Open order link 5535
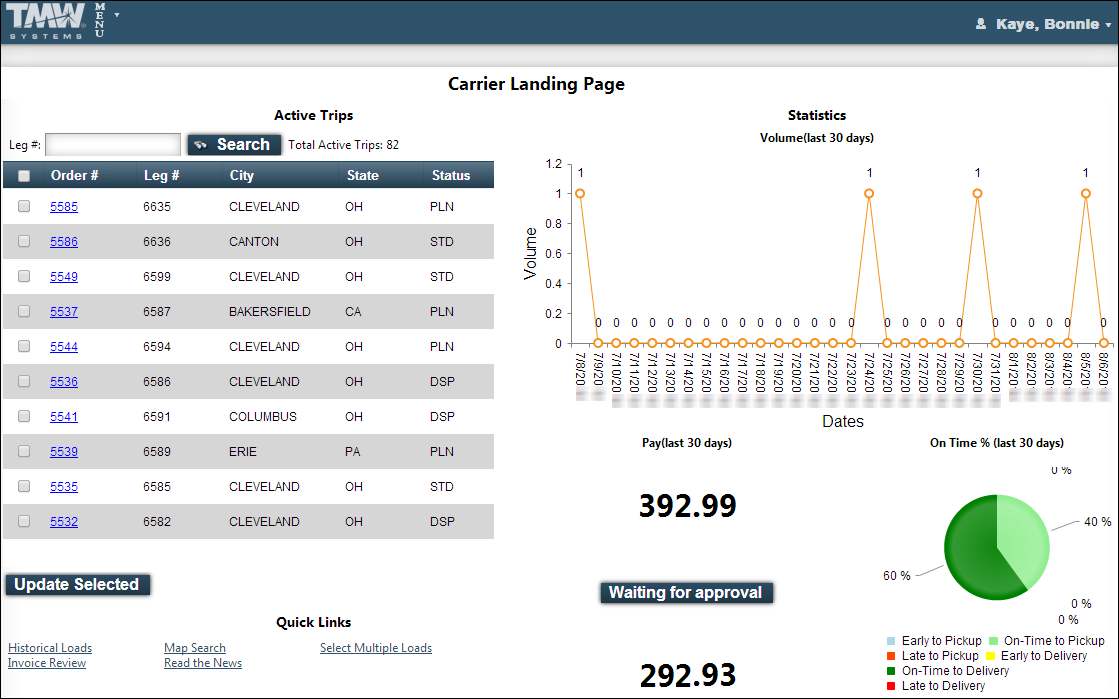1119x699 pixels. pyautogui.click(x=64, y=486)
